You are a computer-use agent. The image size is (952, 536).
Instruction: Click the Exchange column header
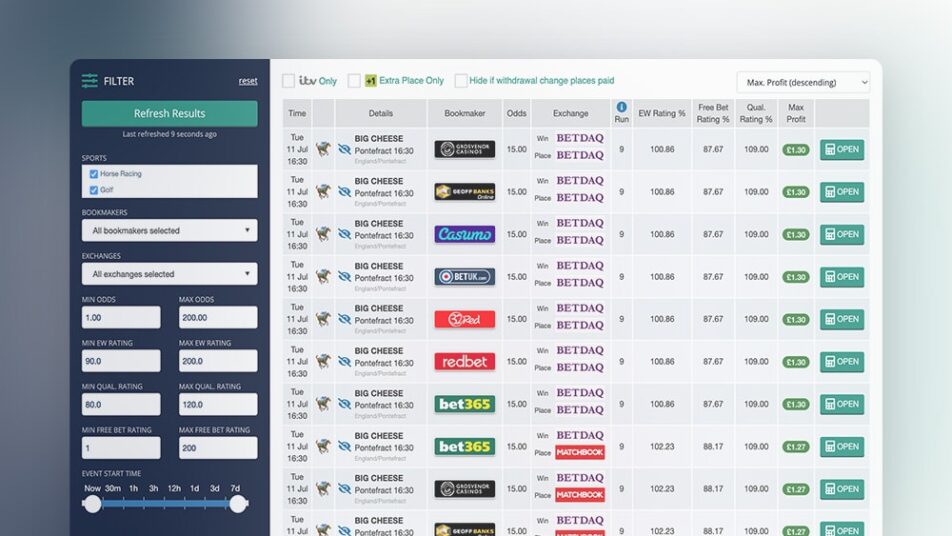point(571,114)
